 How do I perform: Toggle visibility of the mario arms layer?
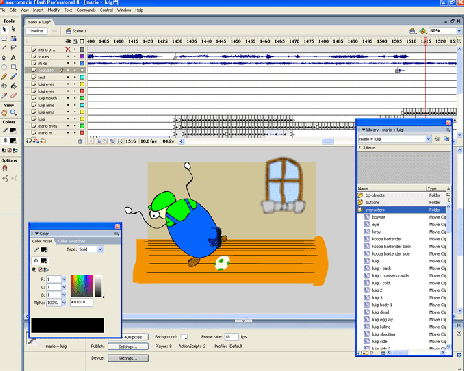pos(68,126)
